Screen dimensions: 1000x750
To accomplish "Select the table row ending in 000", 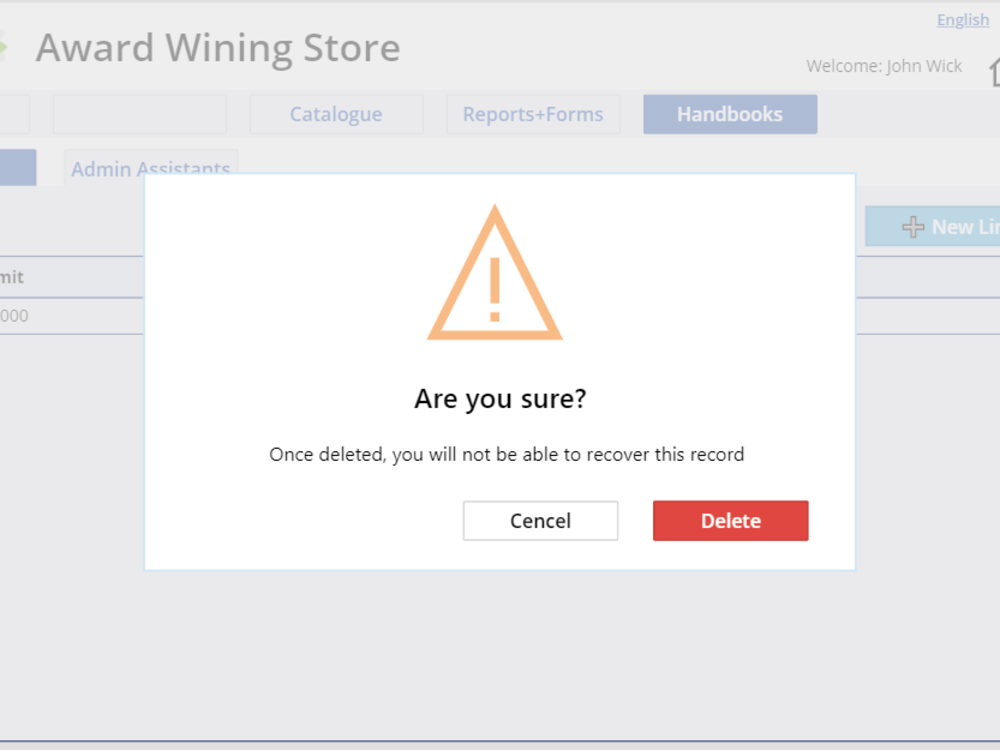I will coord(71,316).
